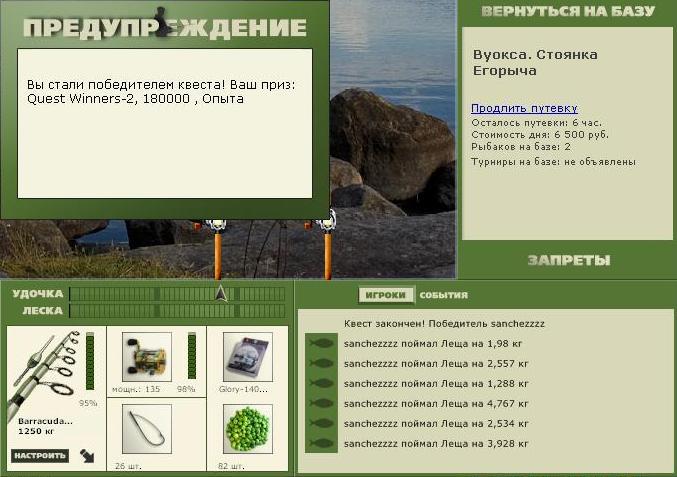The height and width of the screenshot is (477, 677).
Task: Click Турниры на базе: не объявлены text
Action: (553, 162)
